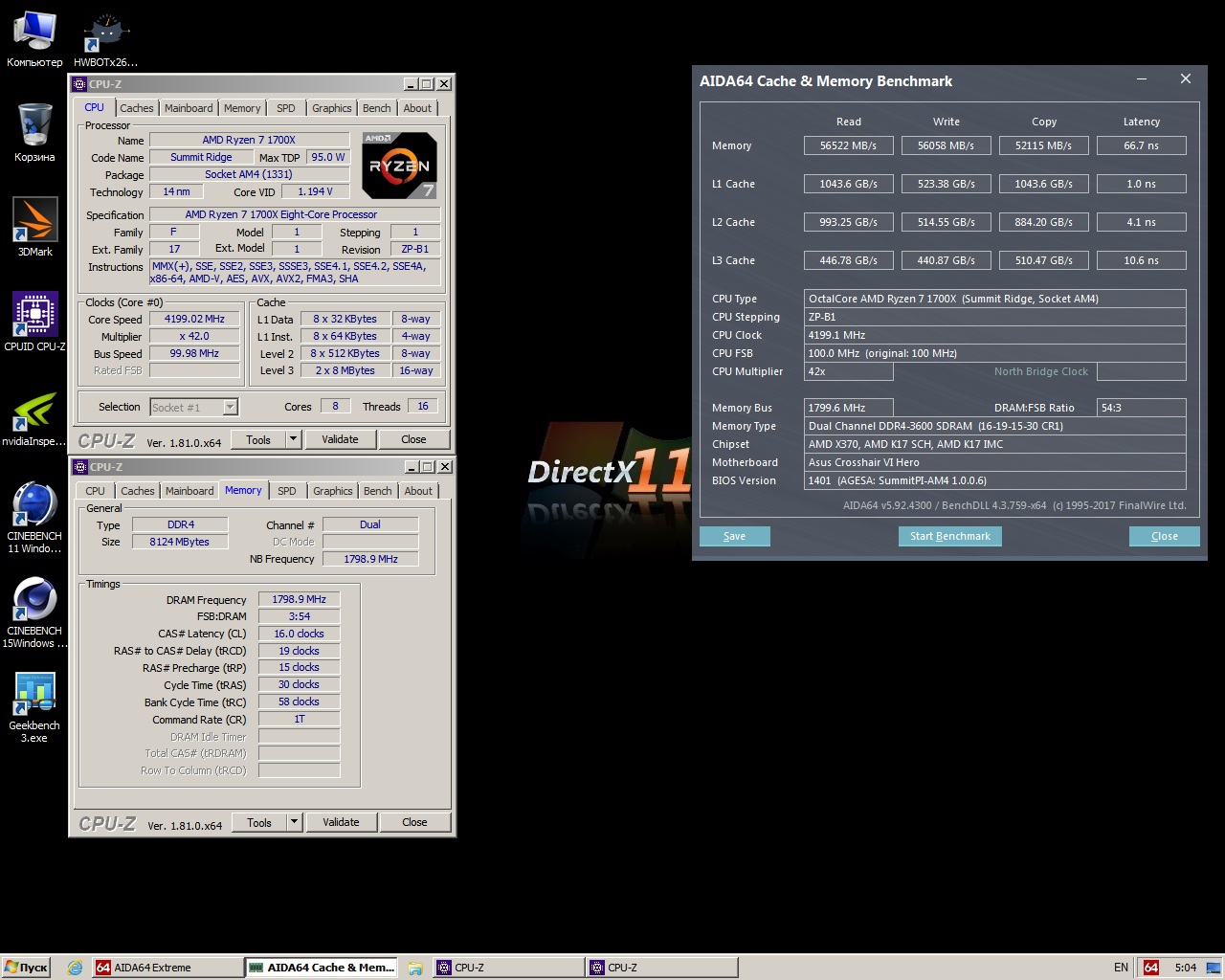This screenshot has height=980, width=1225.
Task: Click Validate in the CPU-Z processor window
Action: click(x=340, y=439)
